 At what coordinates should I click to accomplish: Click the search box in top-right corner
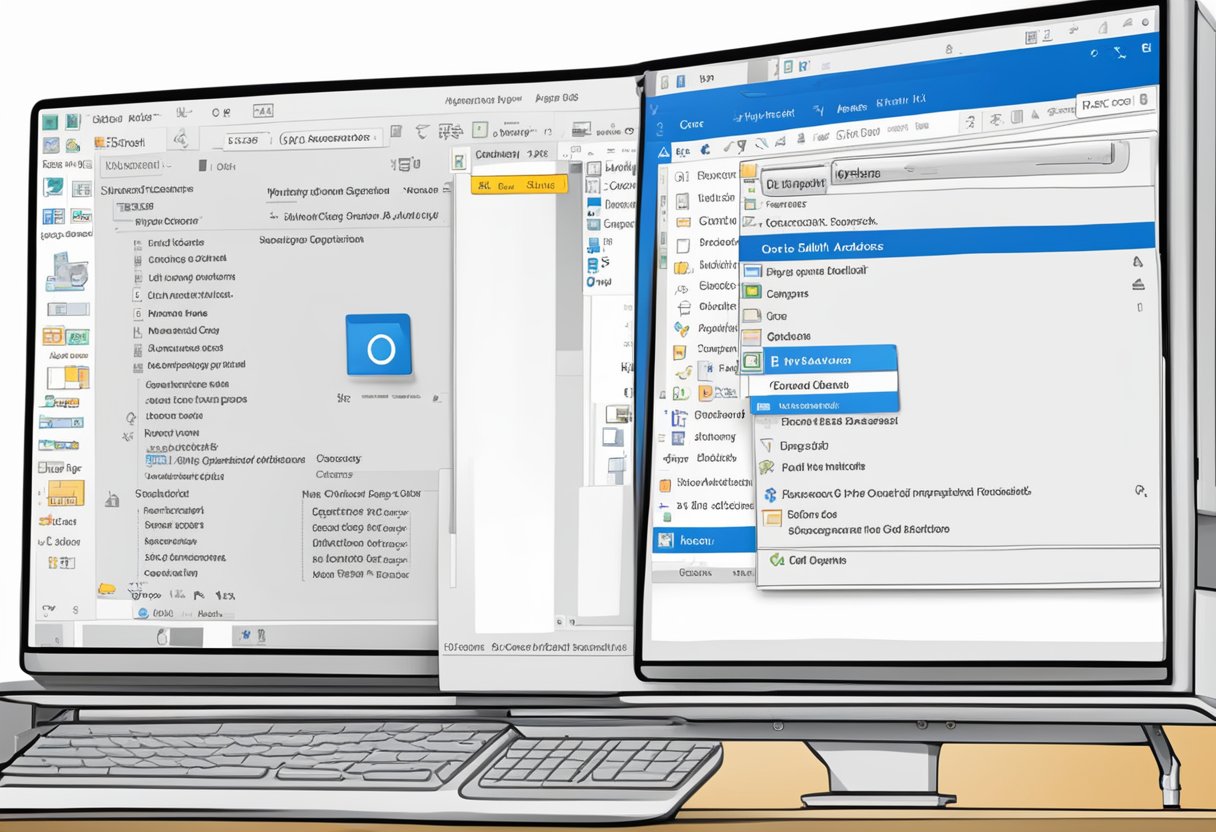[1115, 102]
